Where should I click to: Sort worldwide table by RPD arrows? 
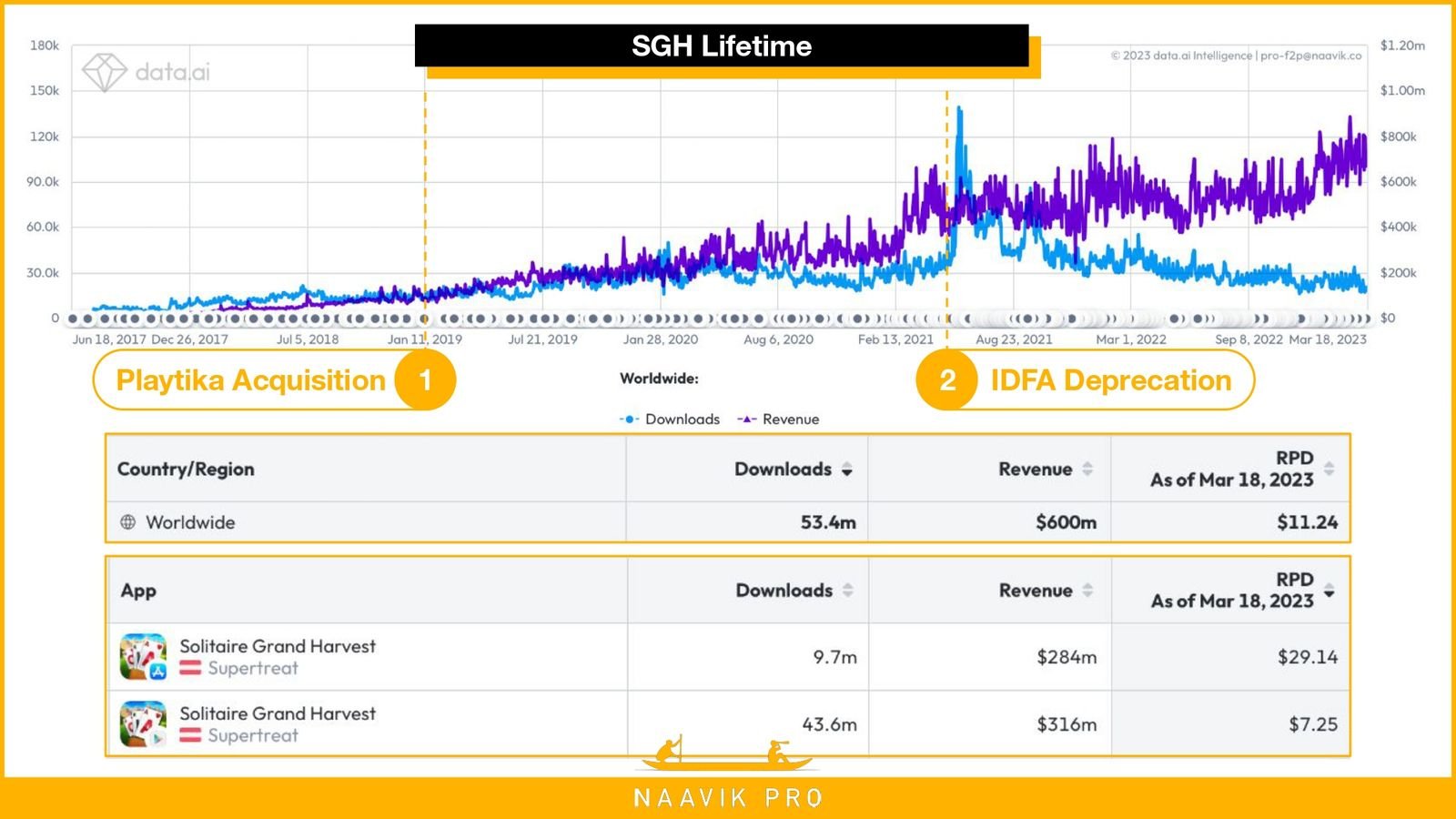[1330, 469]
